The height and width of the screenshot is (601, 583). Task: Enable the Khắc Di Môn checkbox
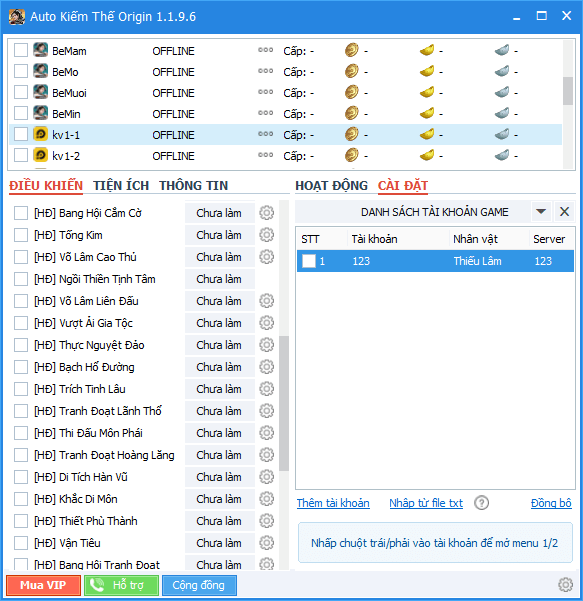[21, 499]
